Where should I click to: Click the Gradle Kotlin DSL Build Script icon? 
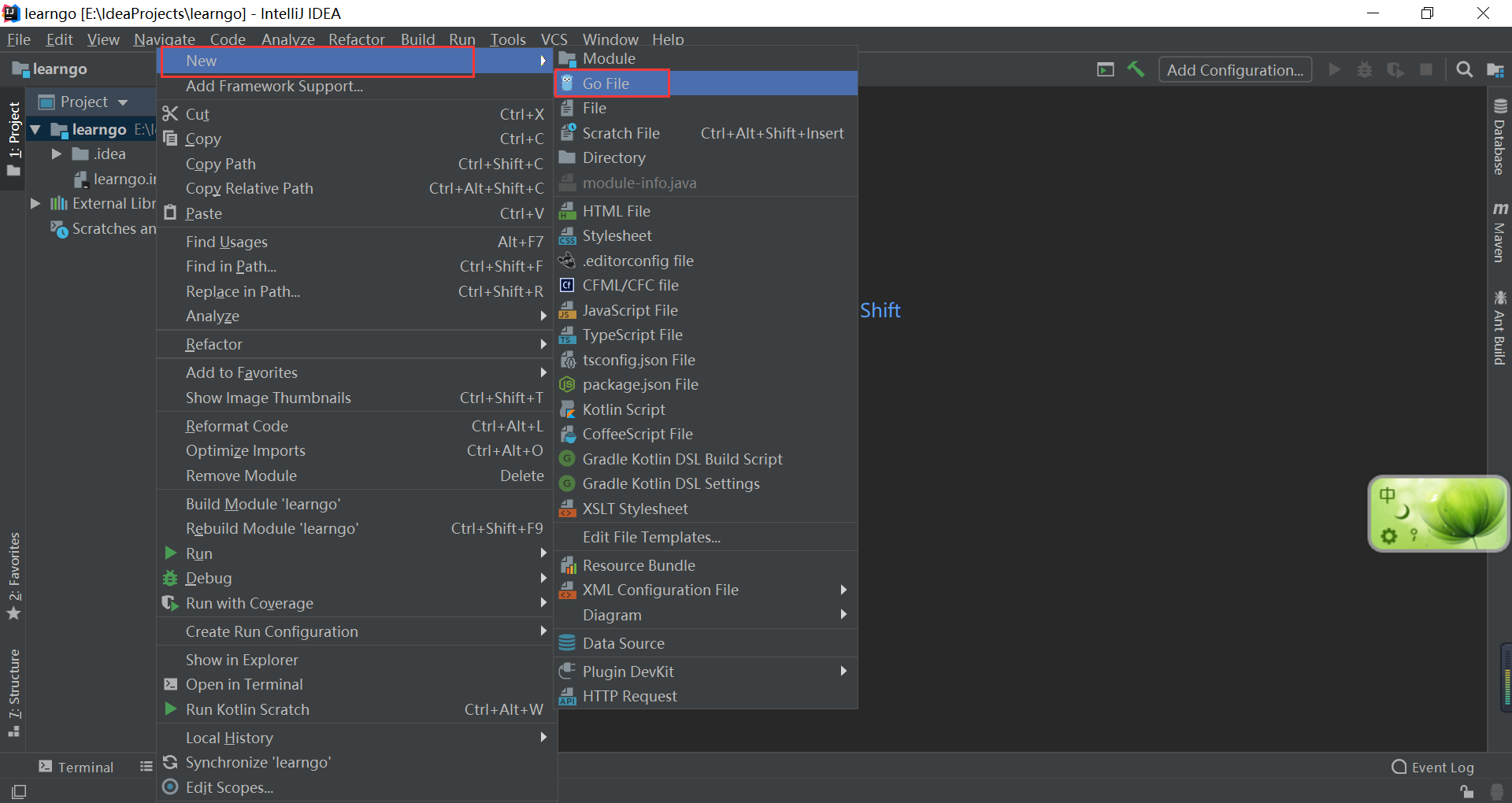click(567, 459)
